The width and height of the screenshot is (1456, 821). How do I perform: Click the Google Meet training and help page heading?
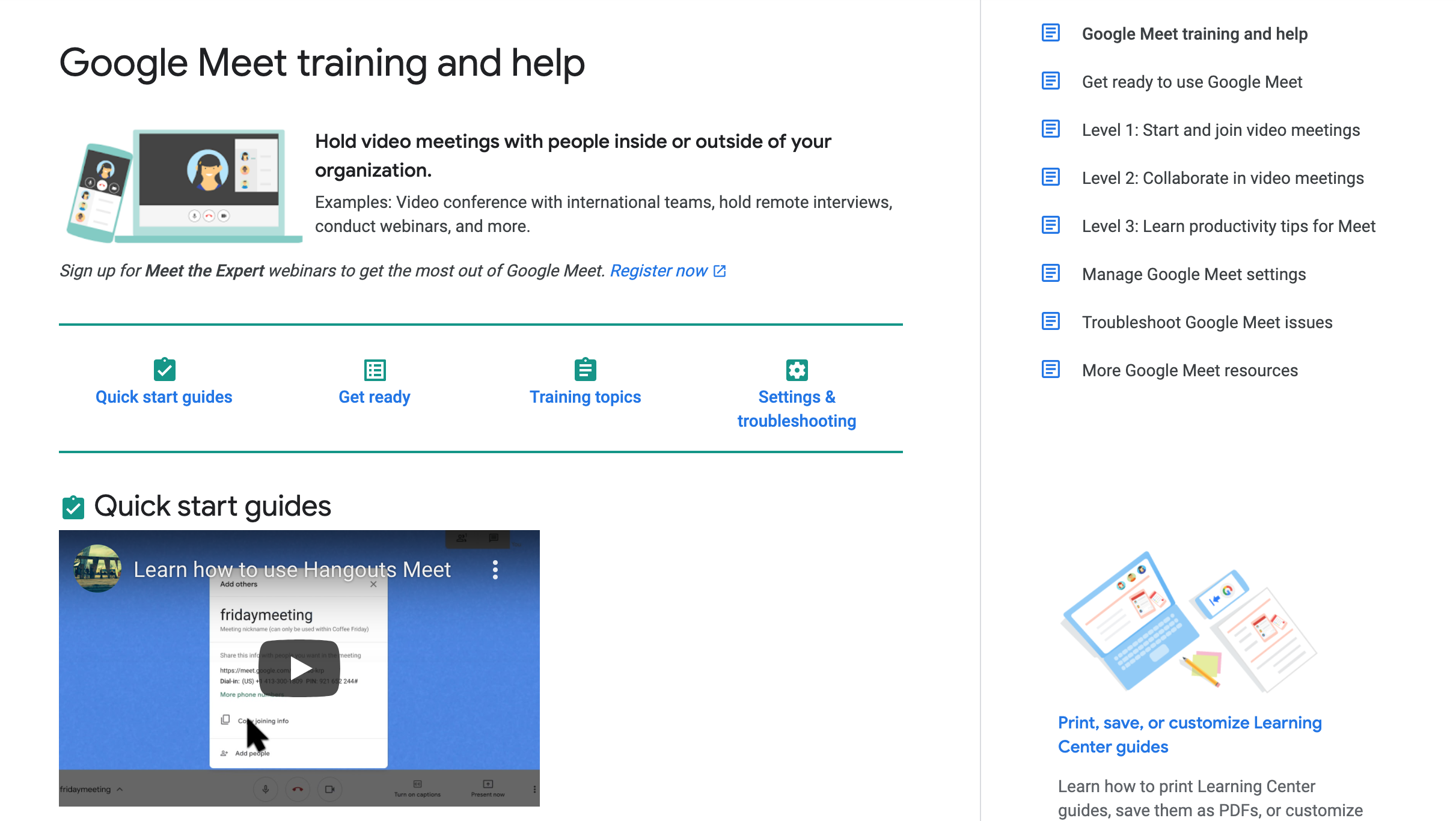[322, 63]
